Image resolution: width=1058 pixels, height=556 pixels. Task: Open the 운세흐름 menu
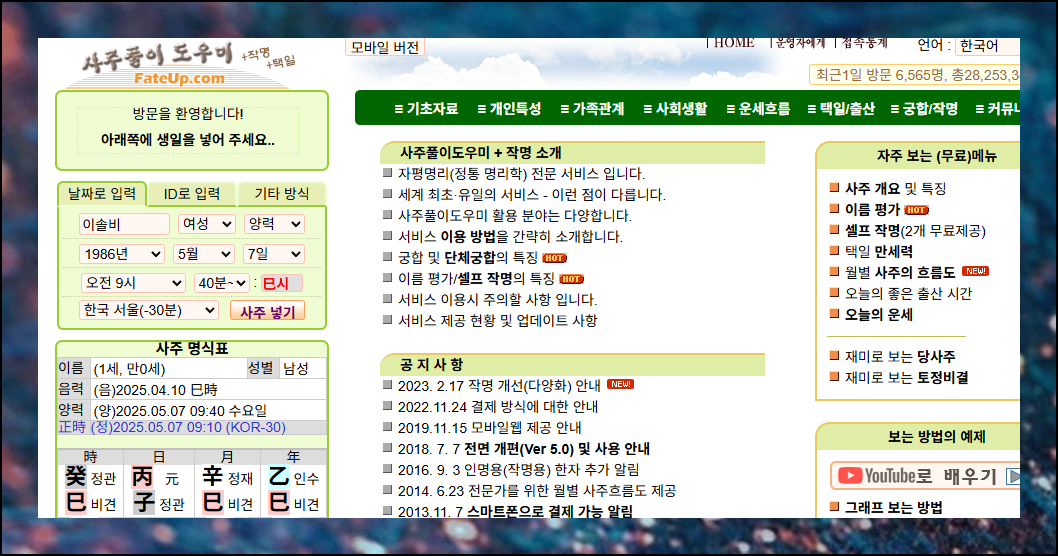[x=758, y=109]
